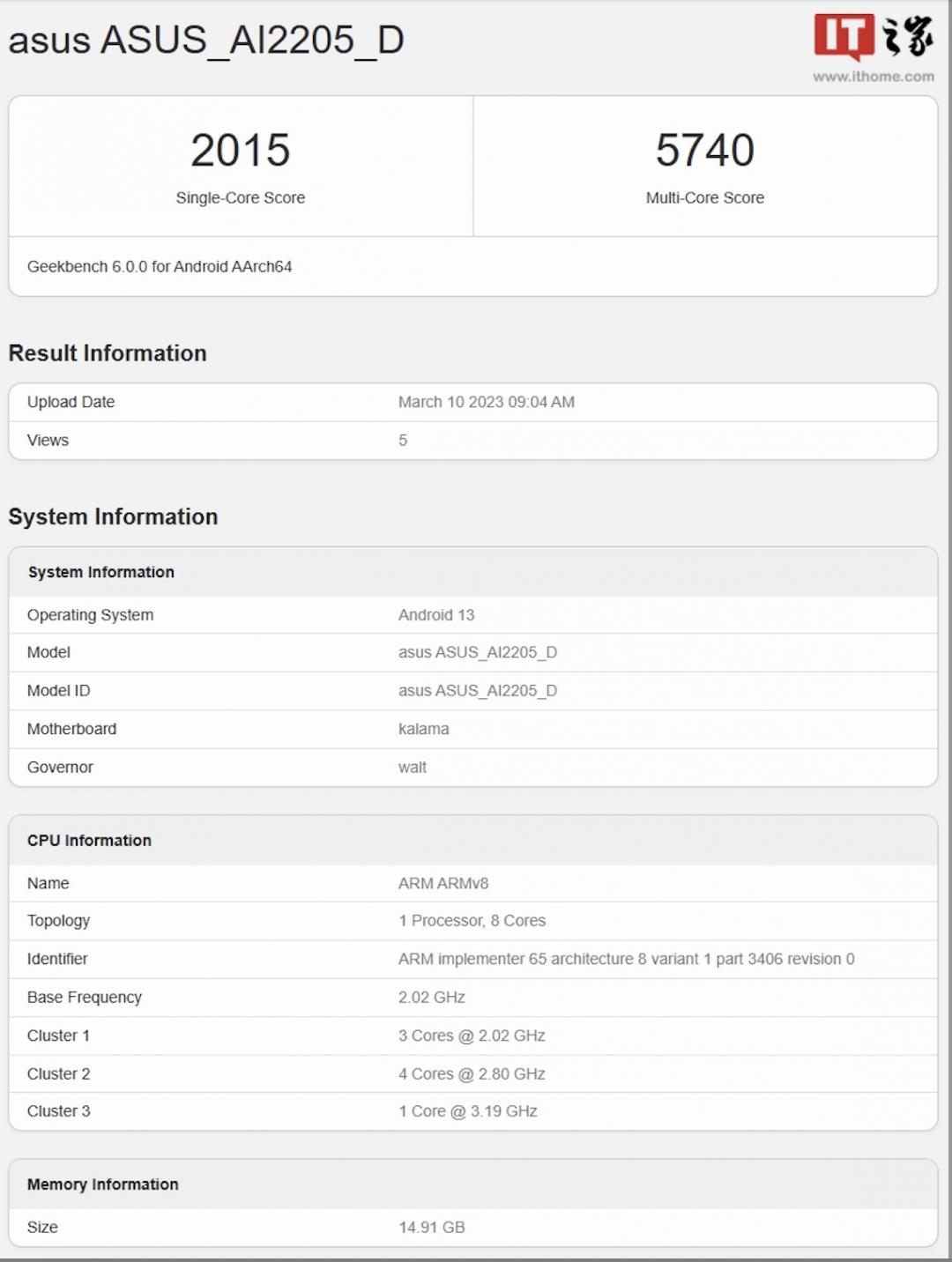Click the Memory Information table header
Viewport: 952px width, 1262px height.
tap(102, 1184)
